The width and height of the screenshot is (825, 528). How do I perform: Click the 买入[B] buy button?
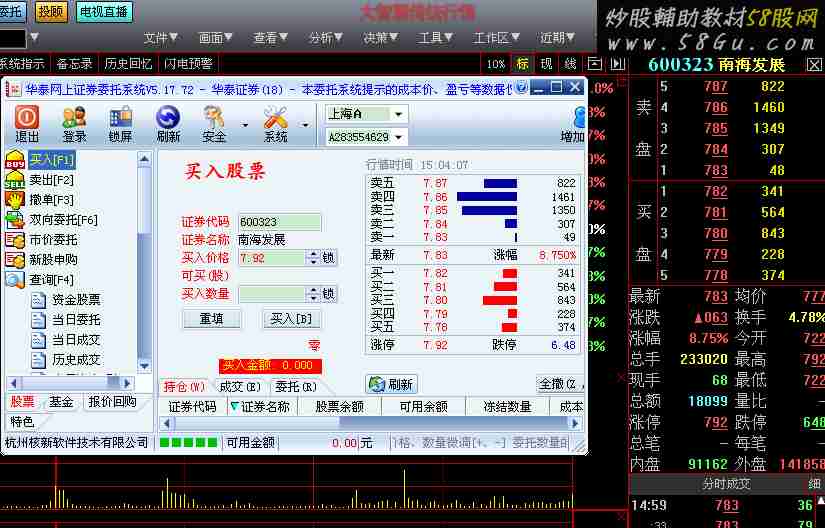(x=291, y=319)
